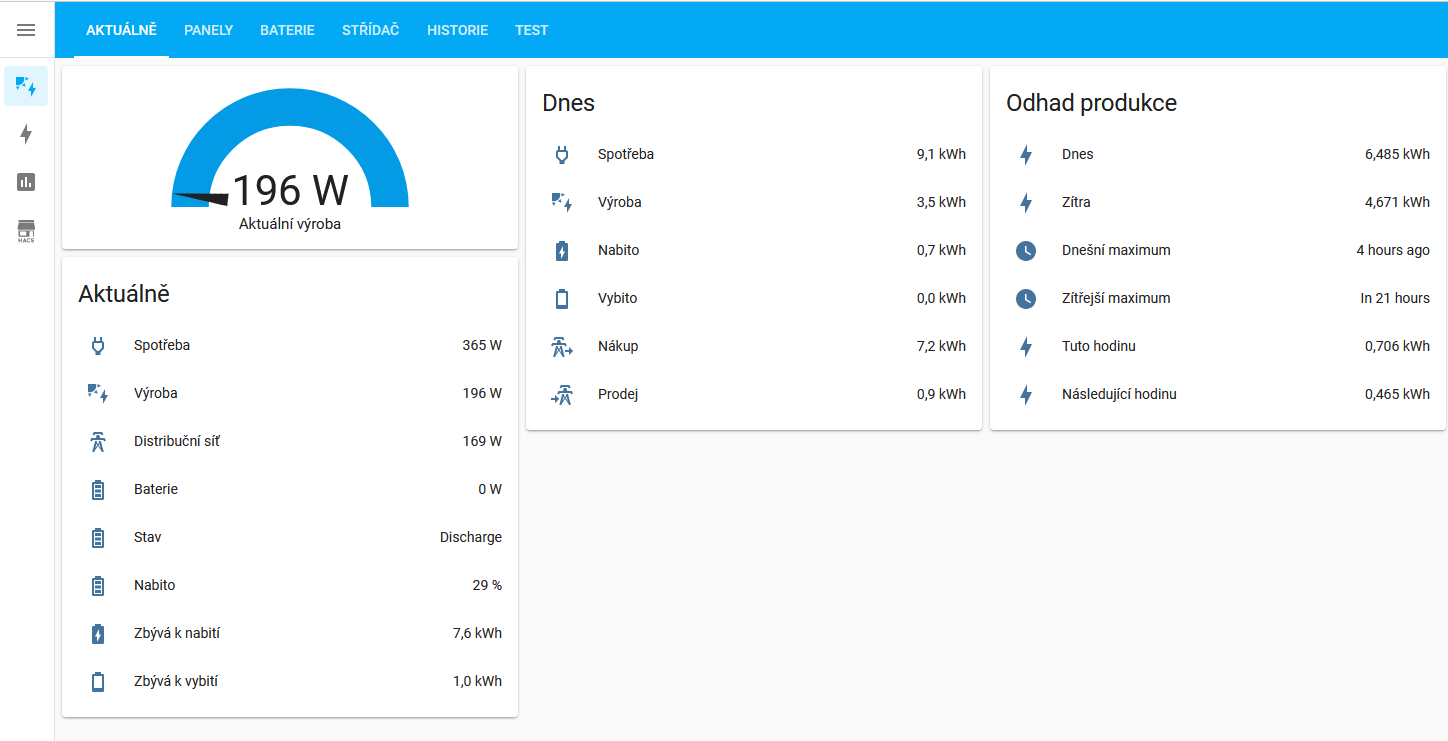Screen dimensions: 1448x741
Task: Open the BATERIE tab
Action: pos(287,30)
